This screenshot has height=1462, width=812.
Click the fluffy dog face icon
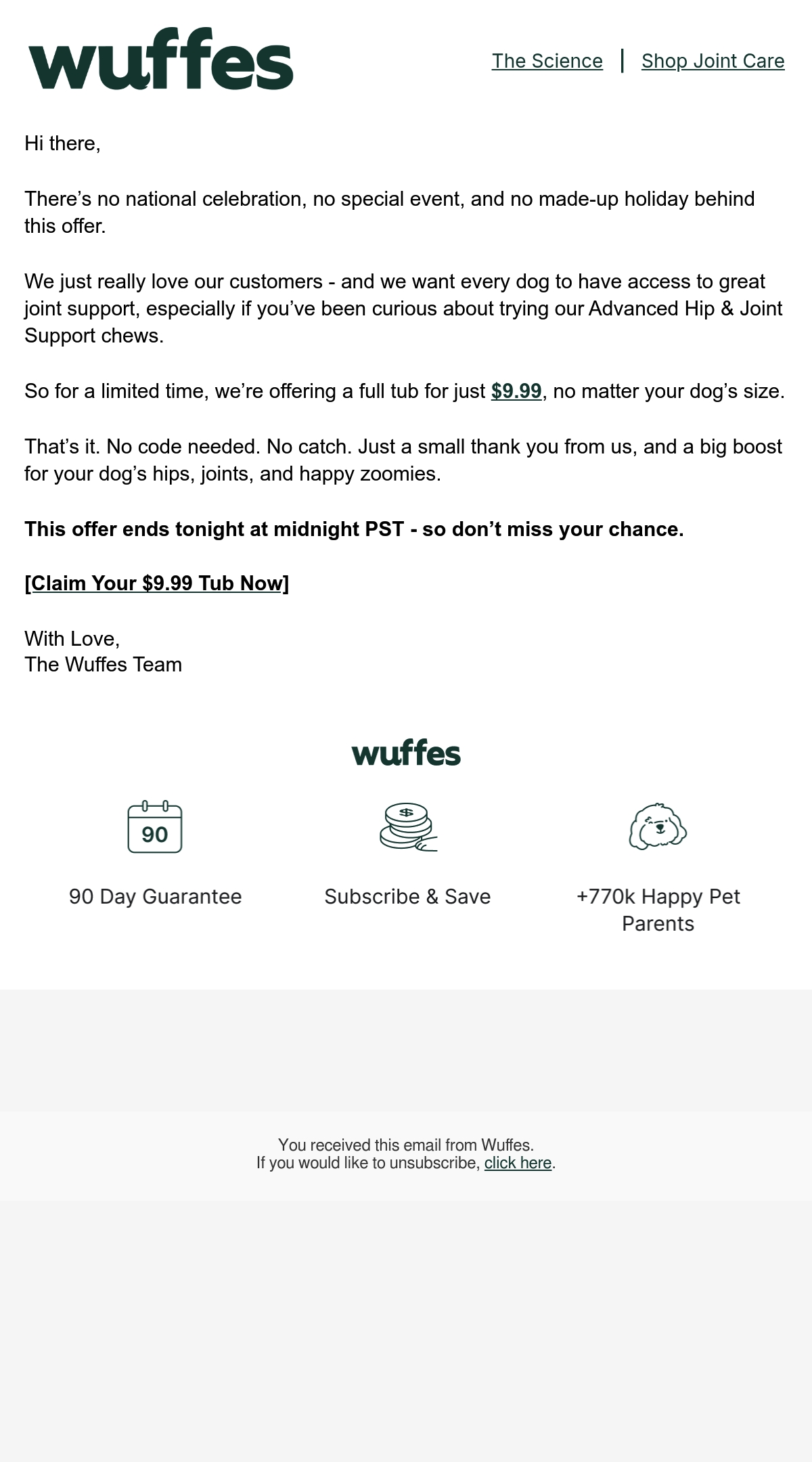coord(658,827)
